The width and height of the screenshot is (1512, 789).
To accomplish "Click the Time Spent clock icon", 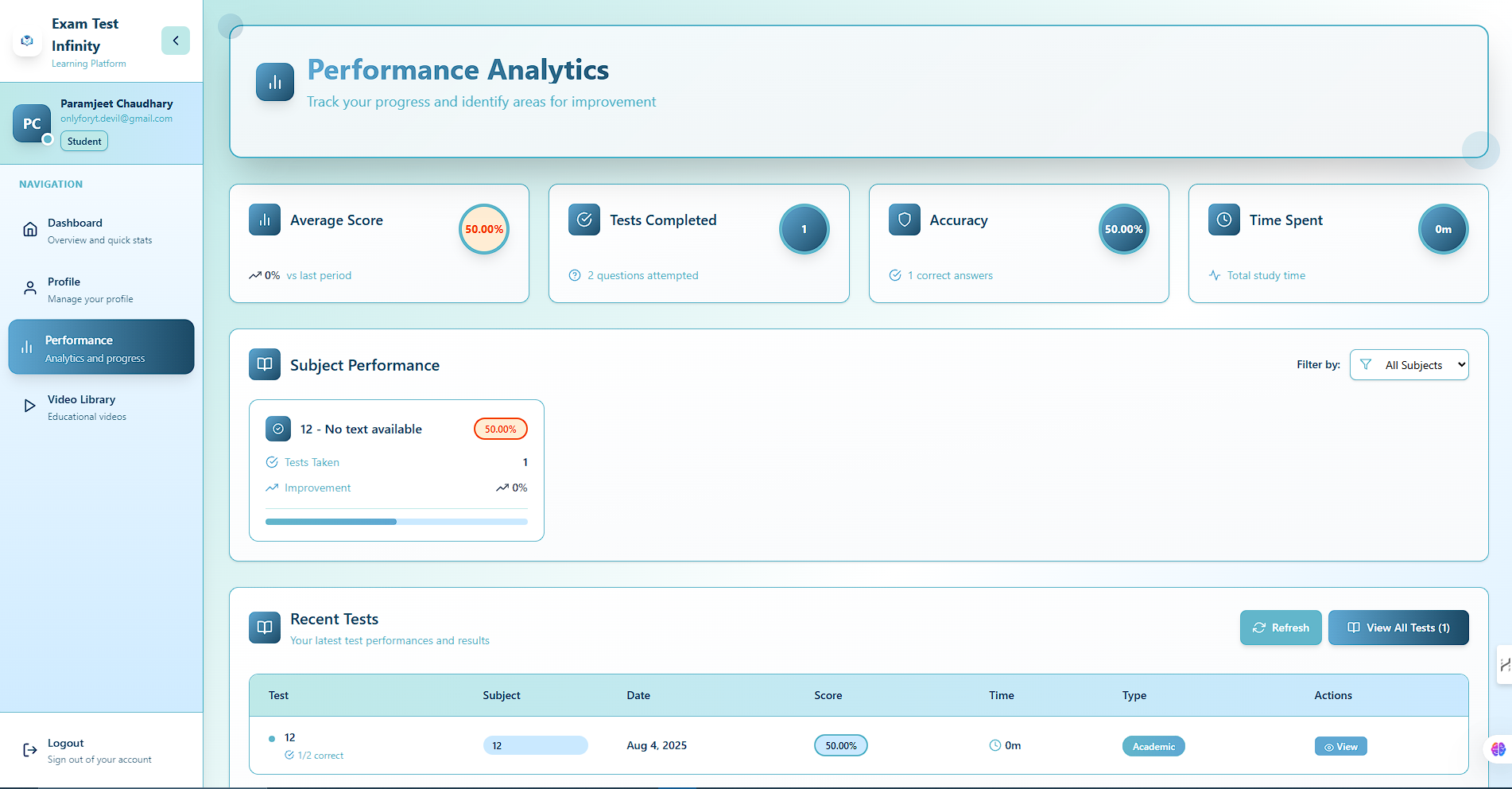I will click(1223, 220).
